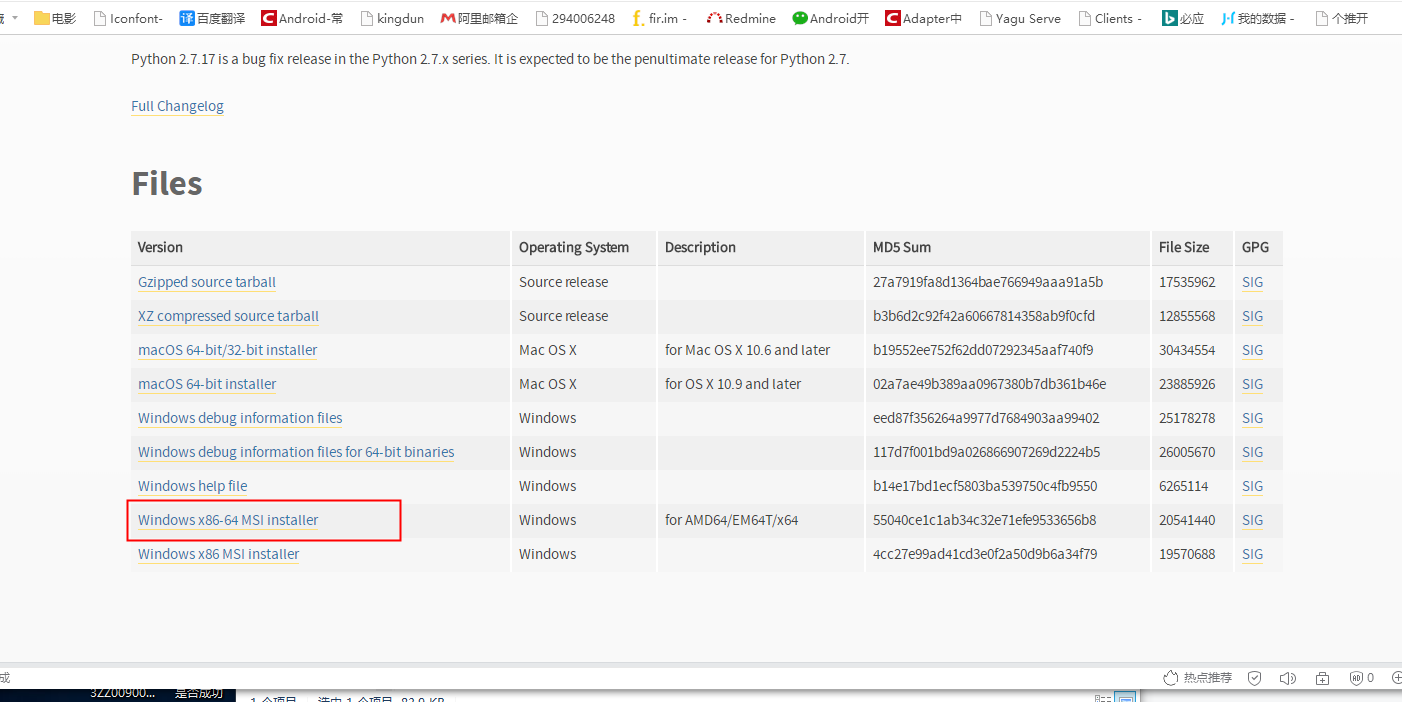Image resolution: width=1402 pixels, height=702 pixels.
Task: Open the Android-常 bookmark
Action: pyautogui.click(x=302, y=18)
